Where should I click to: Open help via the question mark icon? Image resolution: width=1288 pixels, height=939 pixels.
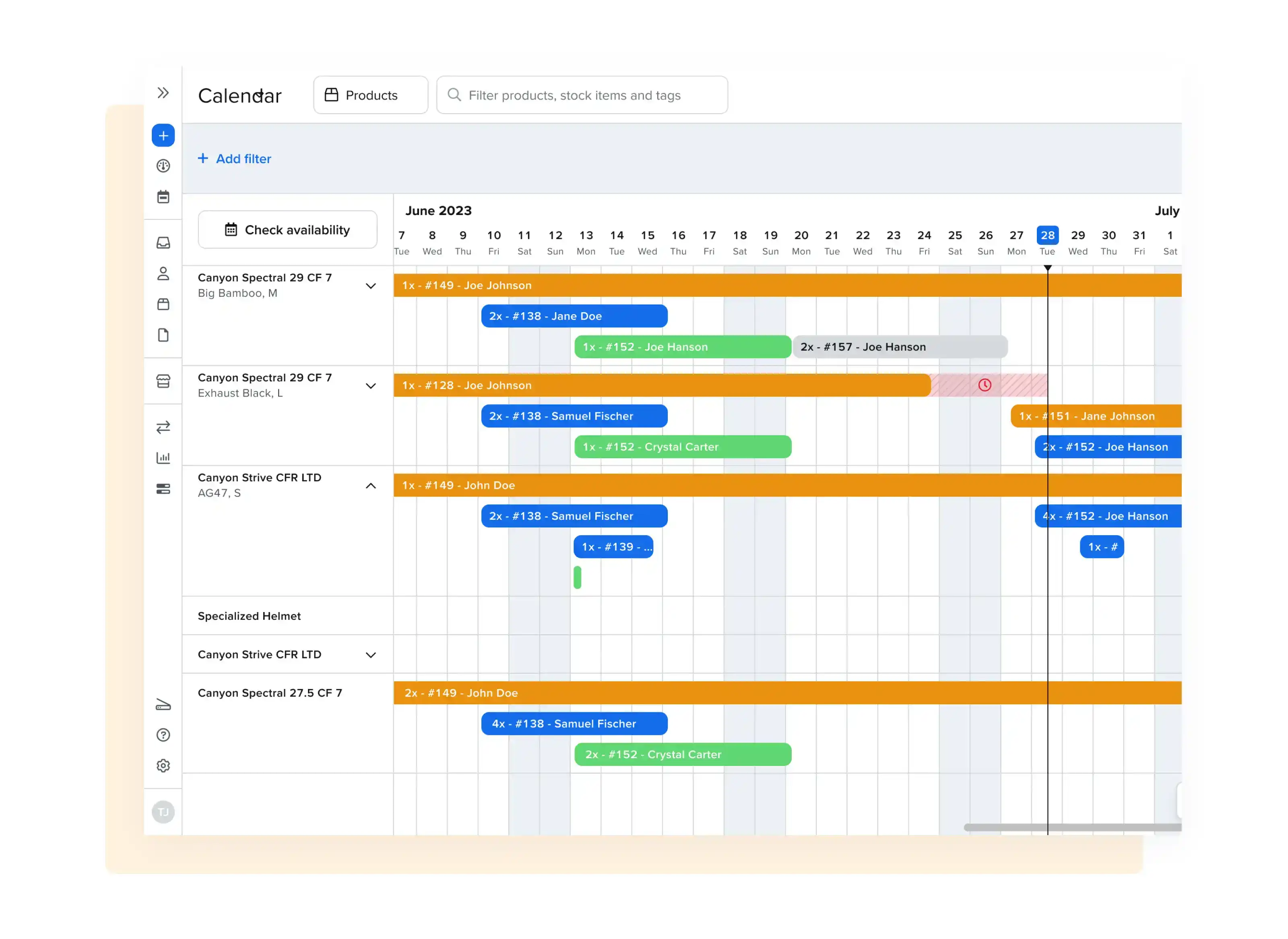(163, 735)
